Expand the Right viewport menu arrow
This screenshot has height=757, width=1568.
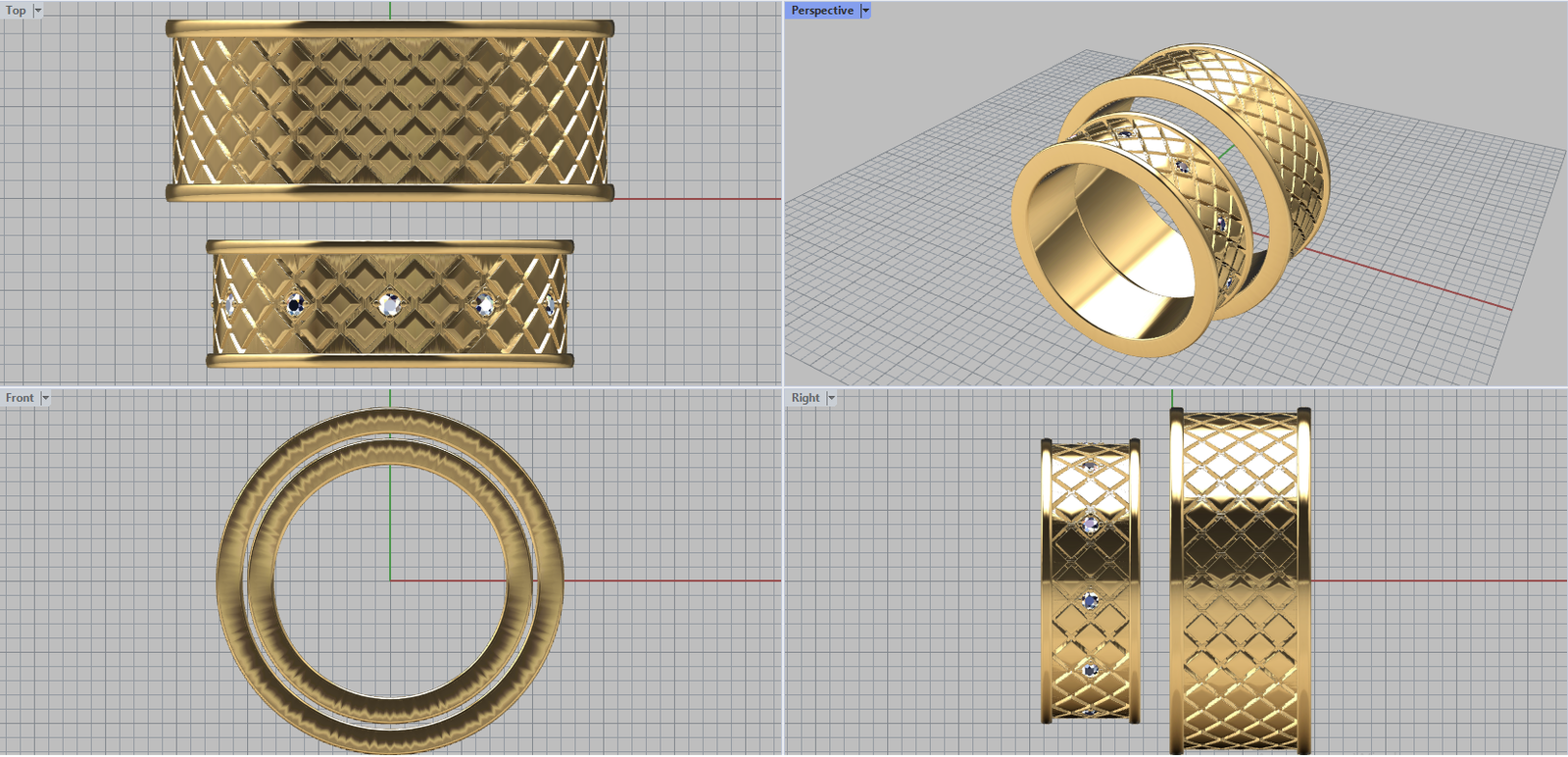pos(831,398)
